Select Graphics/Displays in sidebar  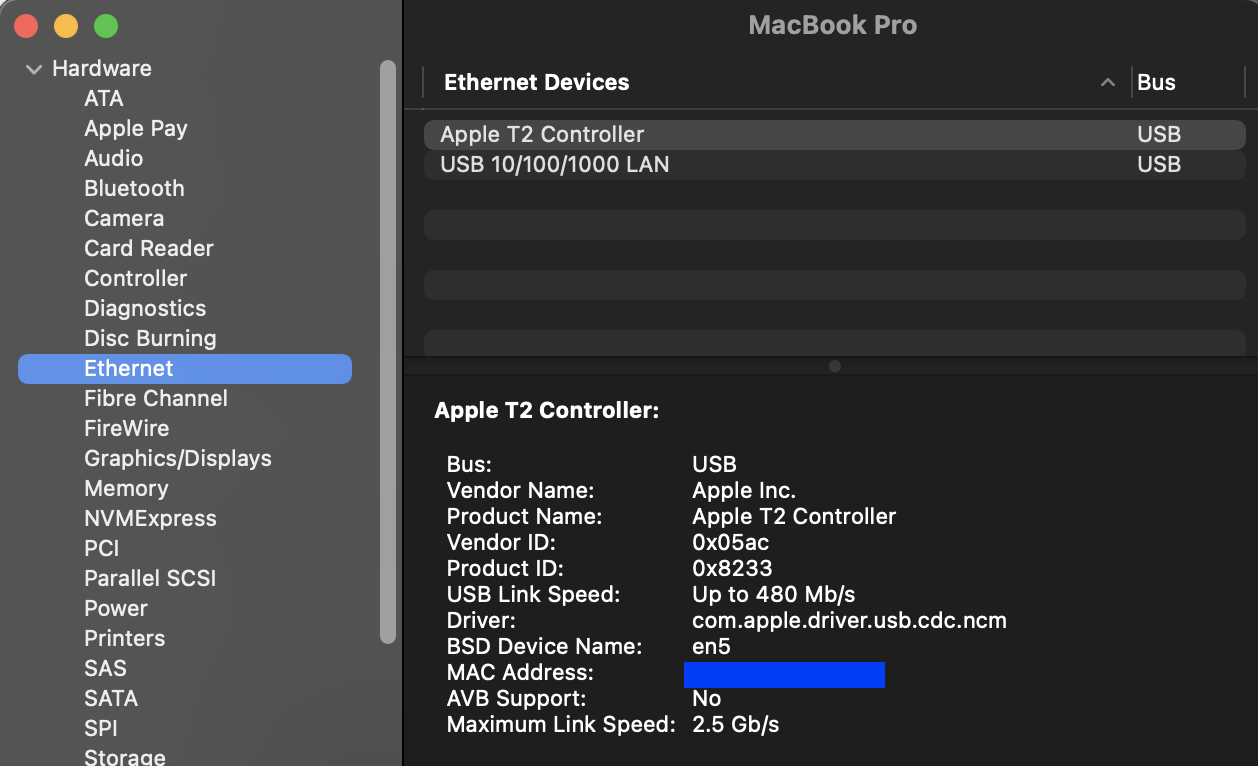click(x=178, y=459)
